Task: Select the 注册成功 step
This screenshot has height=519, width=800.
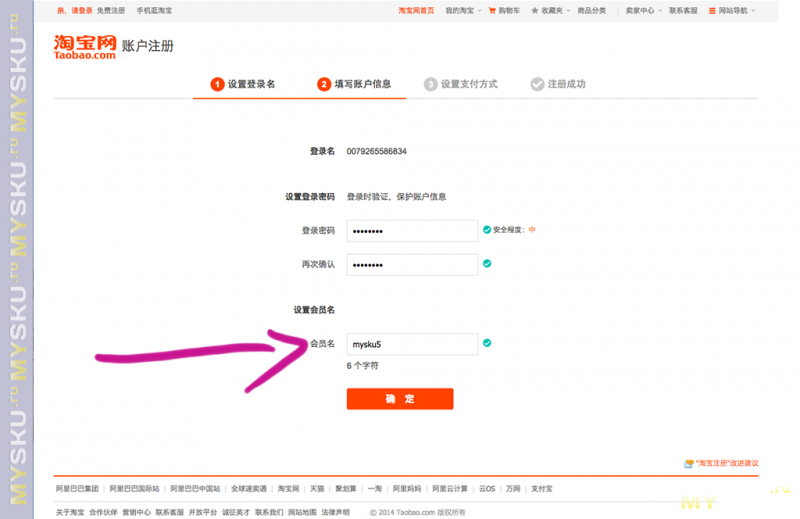Action: (558, 84)
